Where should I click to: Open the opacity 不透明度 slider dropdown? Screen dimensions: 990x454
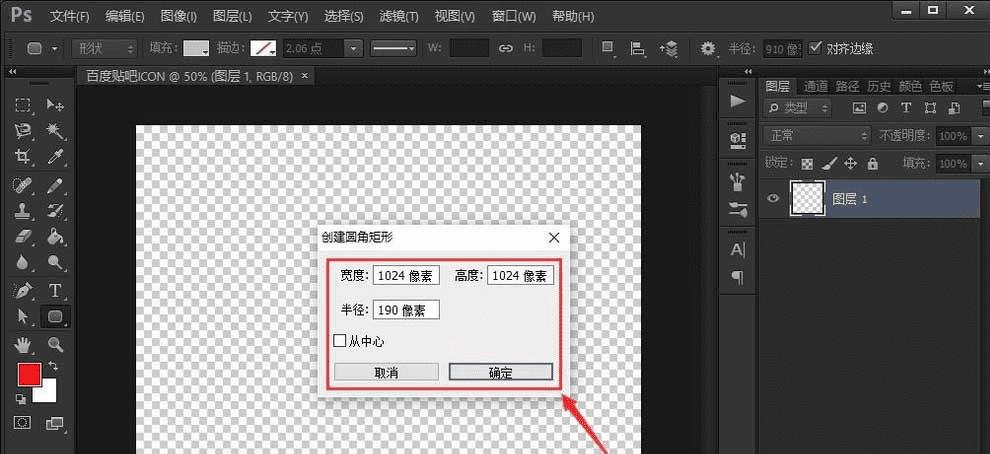coord(981,136)
